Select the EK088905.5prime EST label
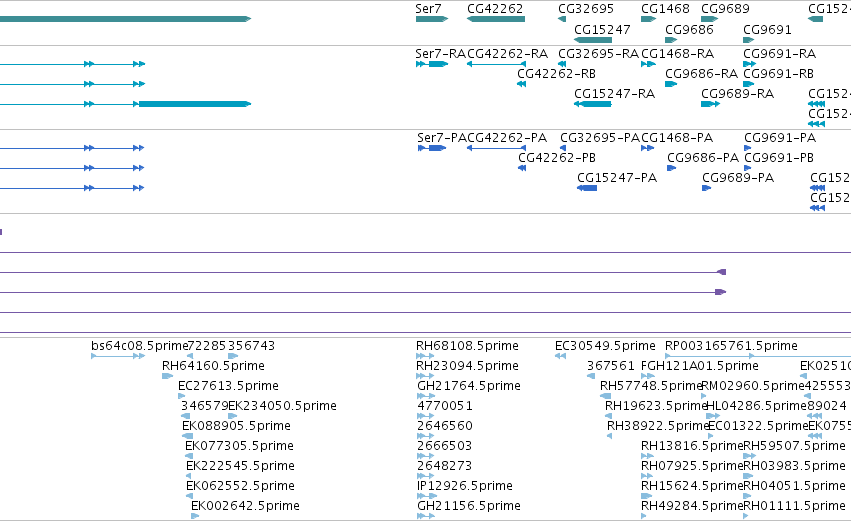 point(237,426)
